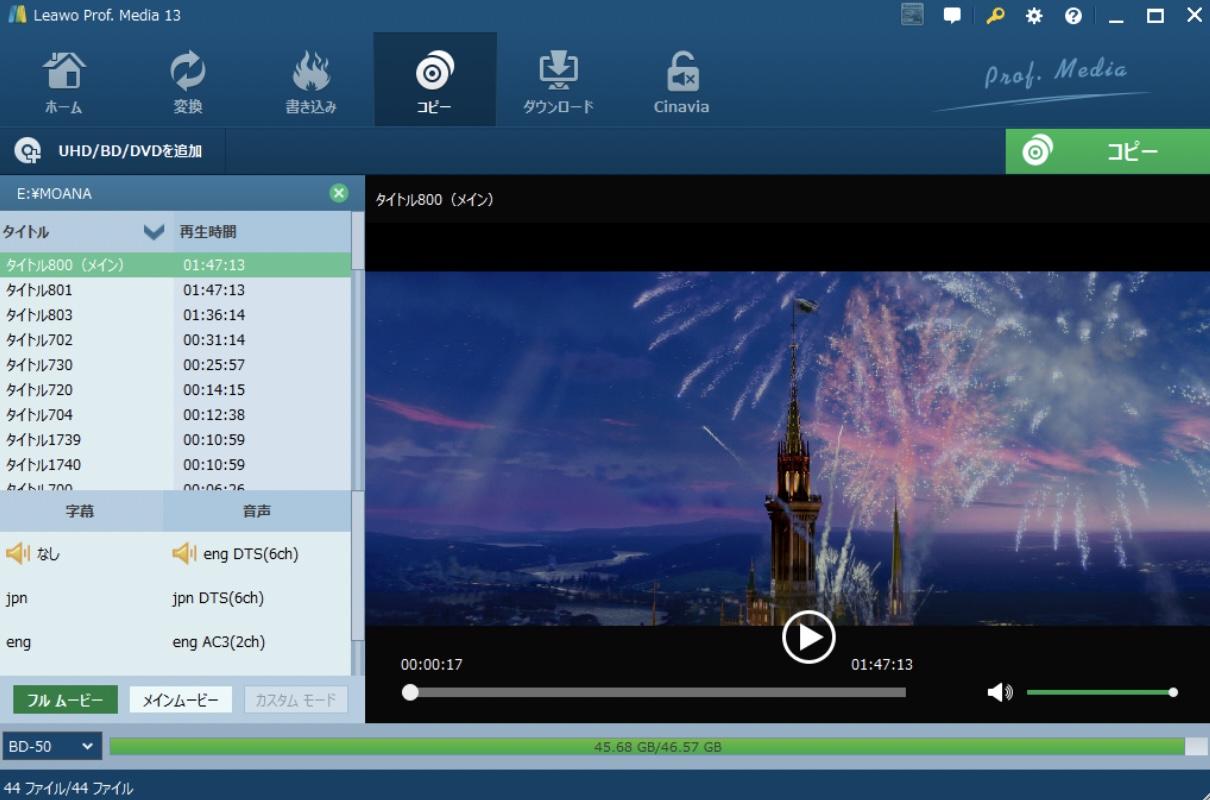Click the fireworks video preview frame
The height and width of the screenshot is (800, 1210).
(787, 447)
